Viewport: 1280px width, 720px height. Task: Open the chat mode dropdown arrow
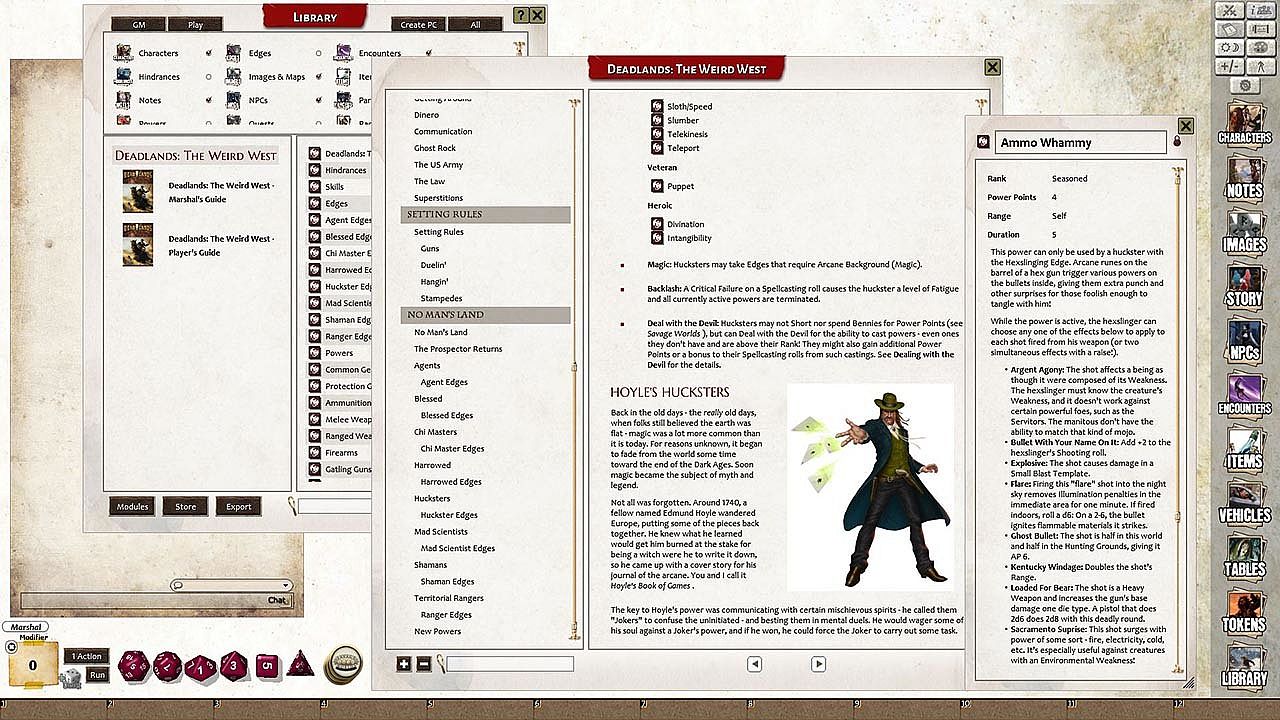point(286,585)
